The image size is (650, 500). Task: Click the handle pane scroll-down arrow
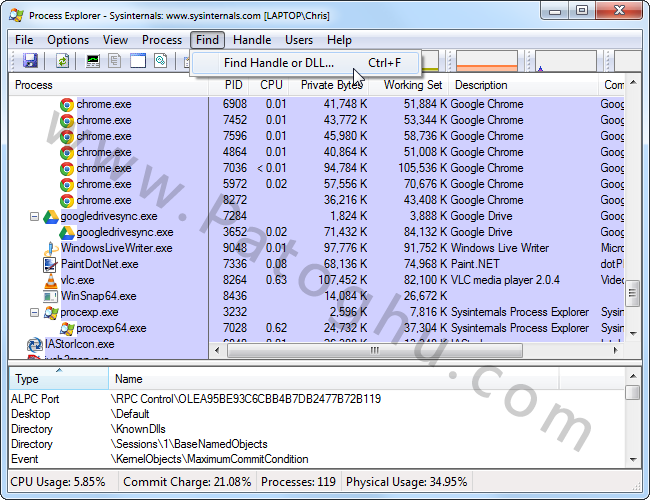coord(633,459)
